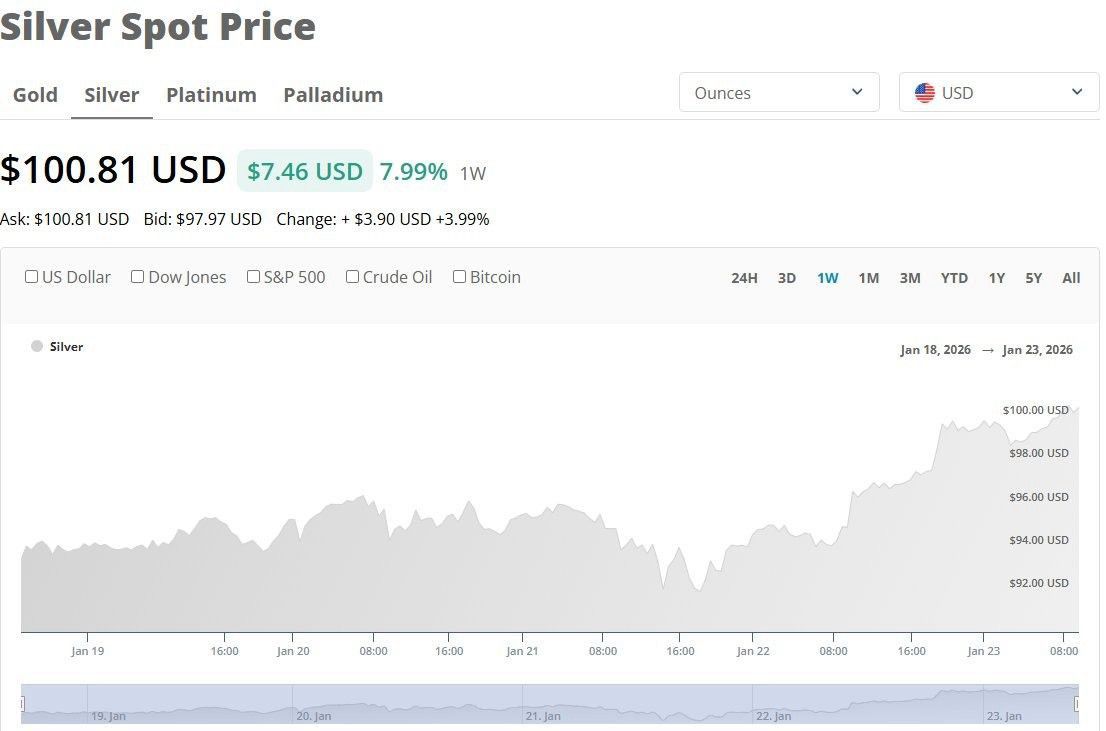The image size is (1106, 731).
Task: Tick the Crude Oil checkbox
Action: point(352,277)
